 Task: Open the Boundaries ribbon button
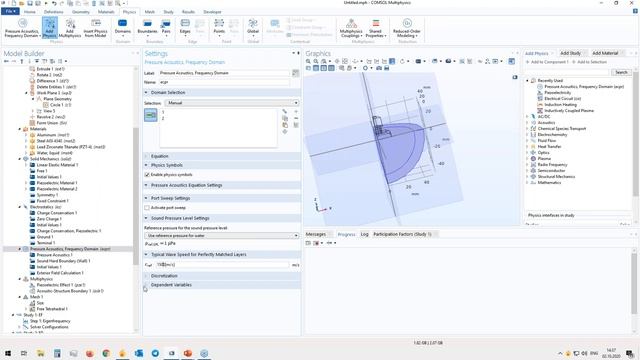pos(147,27)
